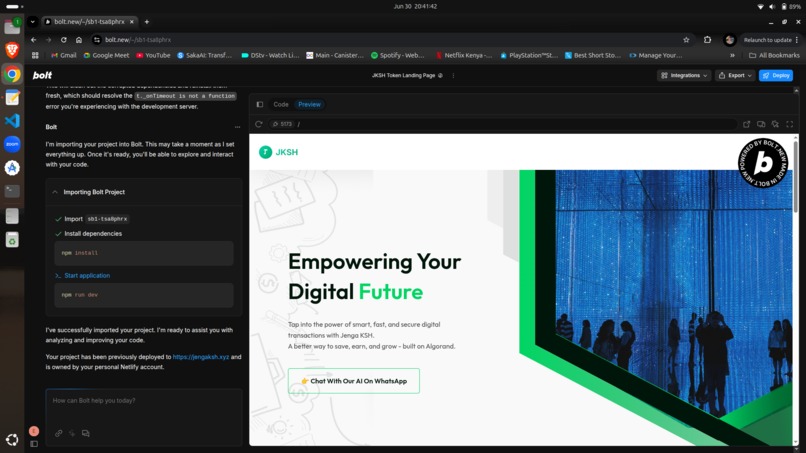Click the JKSH logo in preview page
This screenshot has width=806, height=453.
[279, 152]
